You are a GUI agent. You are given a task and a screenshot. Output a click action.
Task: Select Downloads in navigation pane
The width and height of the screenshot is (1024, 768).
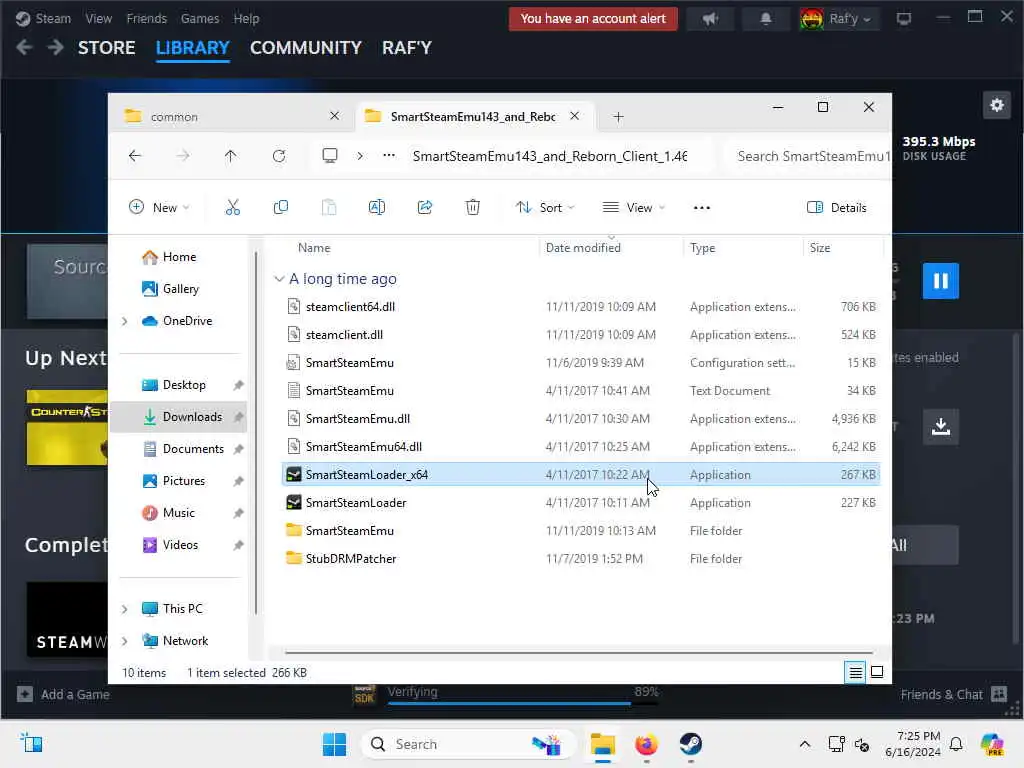178,417
